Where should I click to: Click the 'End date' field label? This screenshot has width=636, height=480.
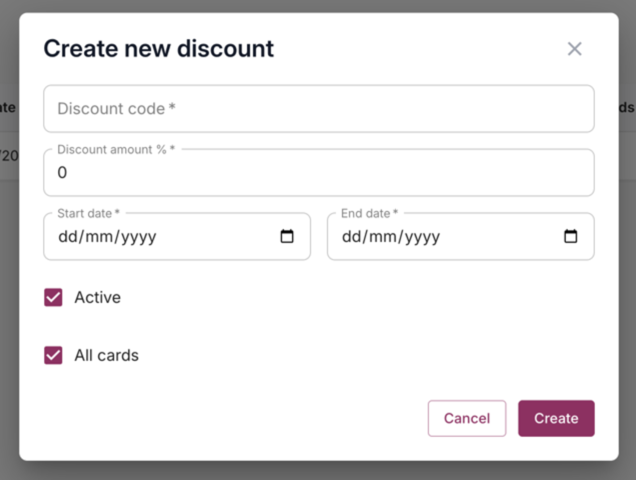click(369, 213)
